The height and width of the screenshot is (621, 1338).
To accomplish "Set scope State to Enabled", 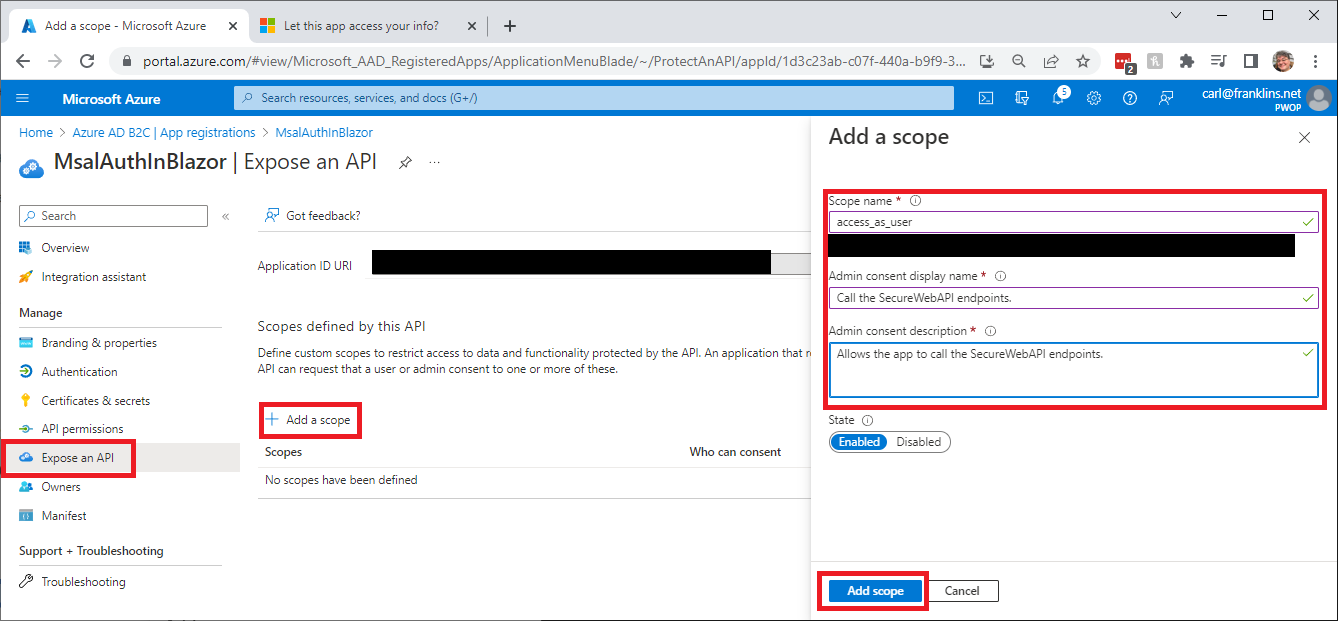I will pyautogui.click(x=859, y=442).
